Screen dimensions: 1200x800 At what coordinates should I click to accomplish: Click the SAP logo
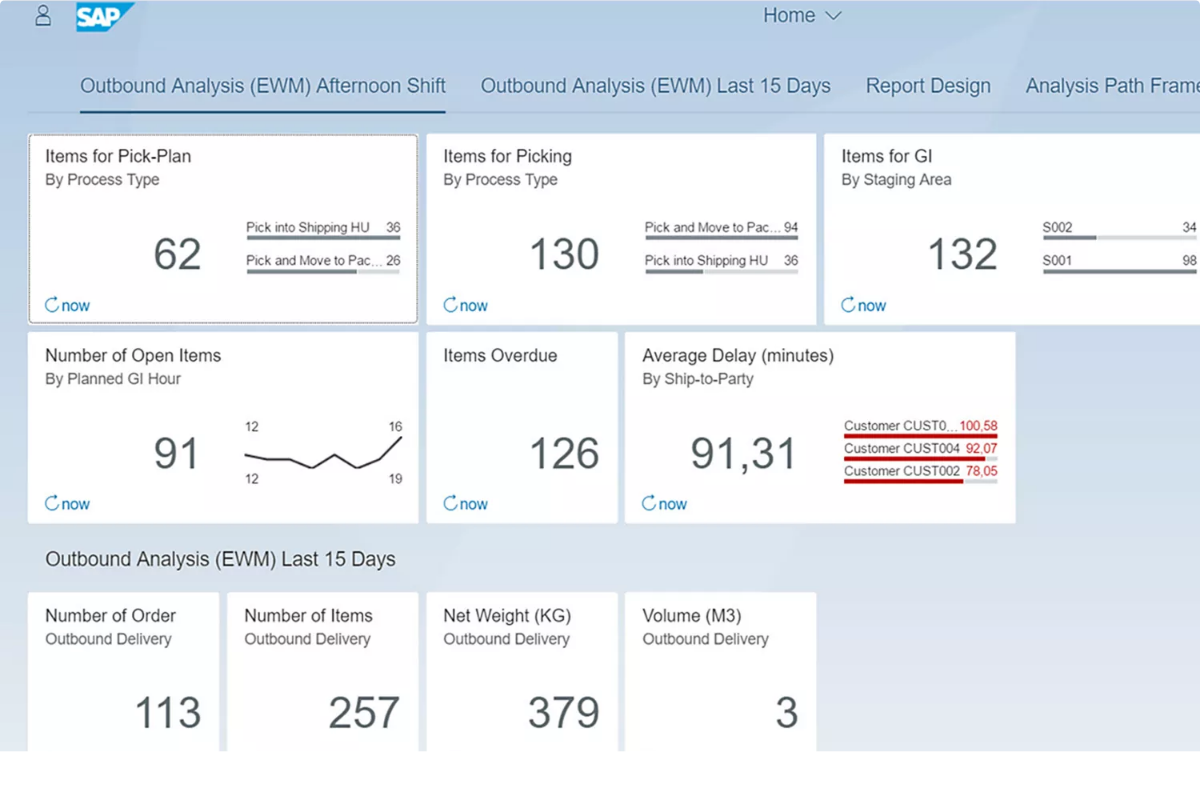[103, 17]
